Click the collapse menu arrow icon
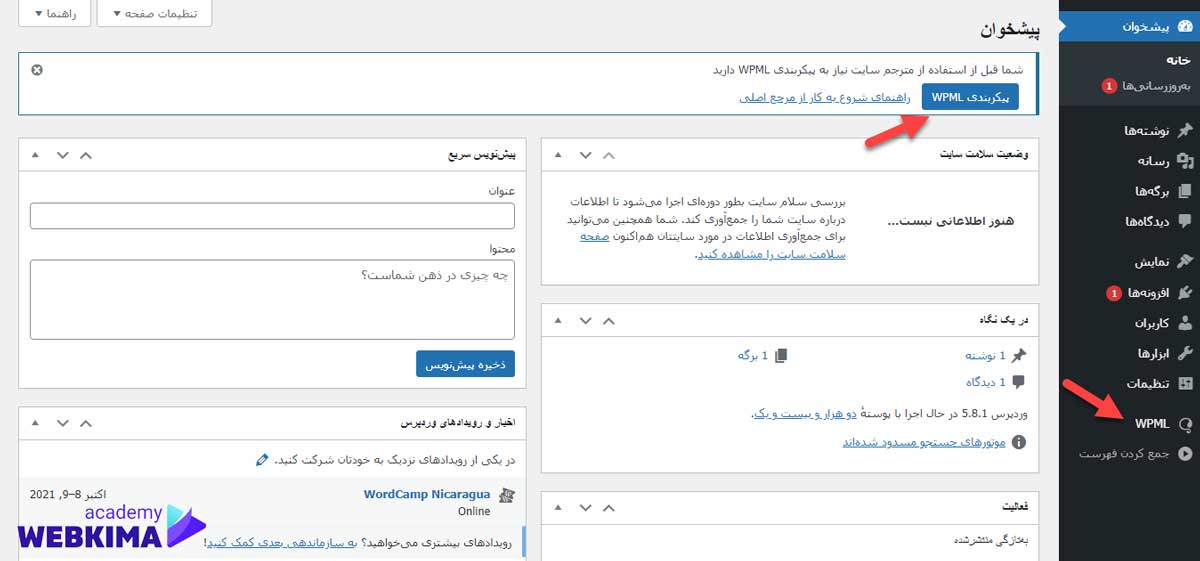This screenshot has height=561, width=1200. point(1185,453)
